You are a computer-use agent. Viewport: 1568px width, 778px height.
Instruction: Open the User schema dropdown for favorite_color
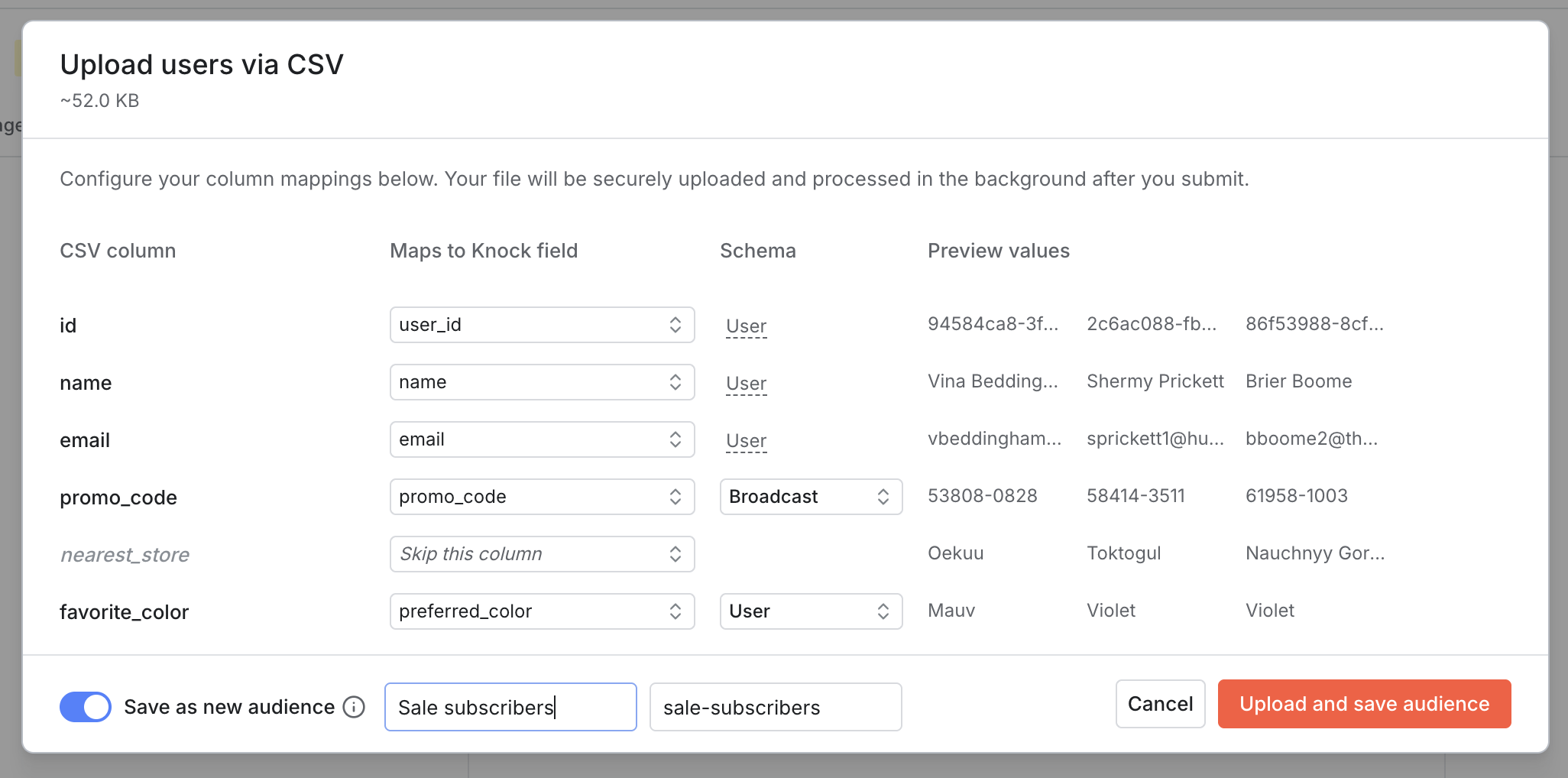pos(811,611)
